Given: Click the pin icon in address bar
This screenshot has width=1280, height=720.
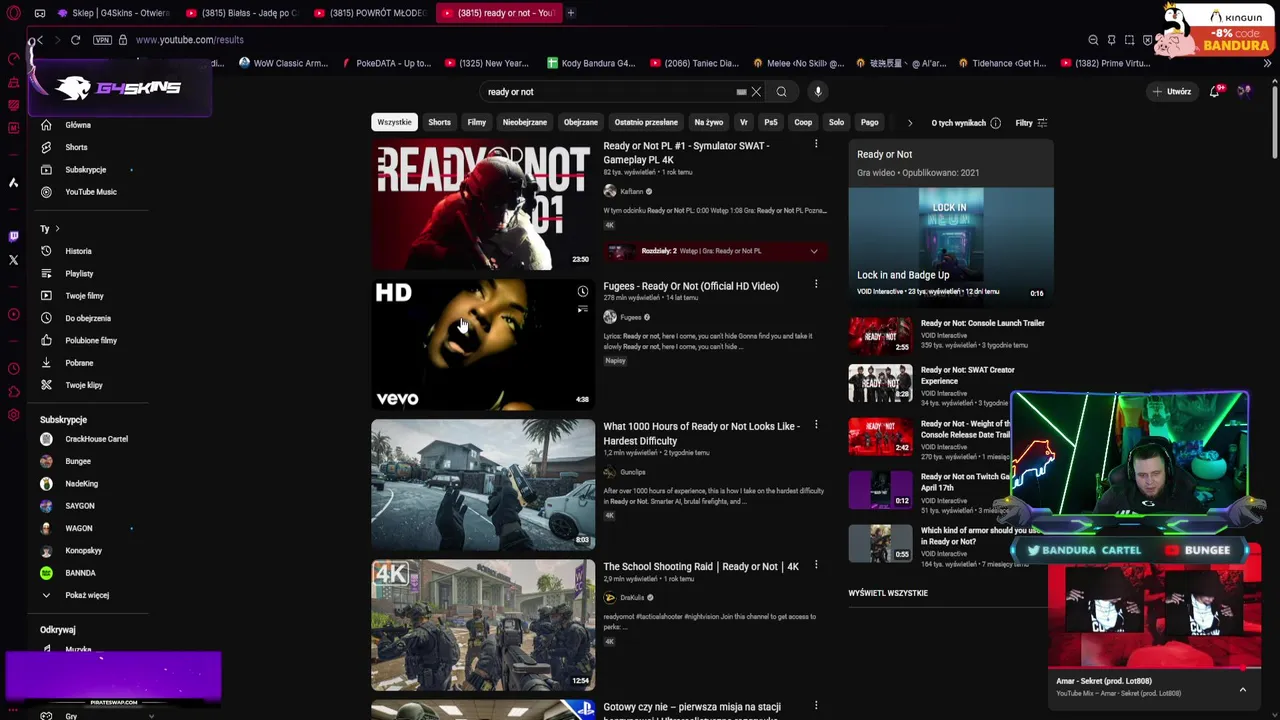Looking at the screenshot, I should tap(1111, 40).
